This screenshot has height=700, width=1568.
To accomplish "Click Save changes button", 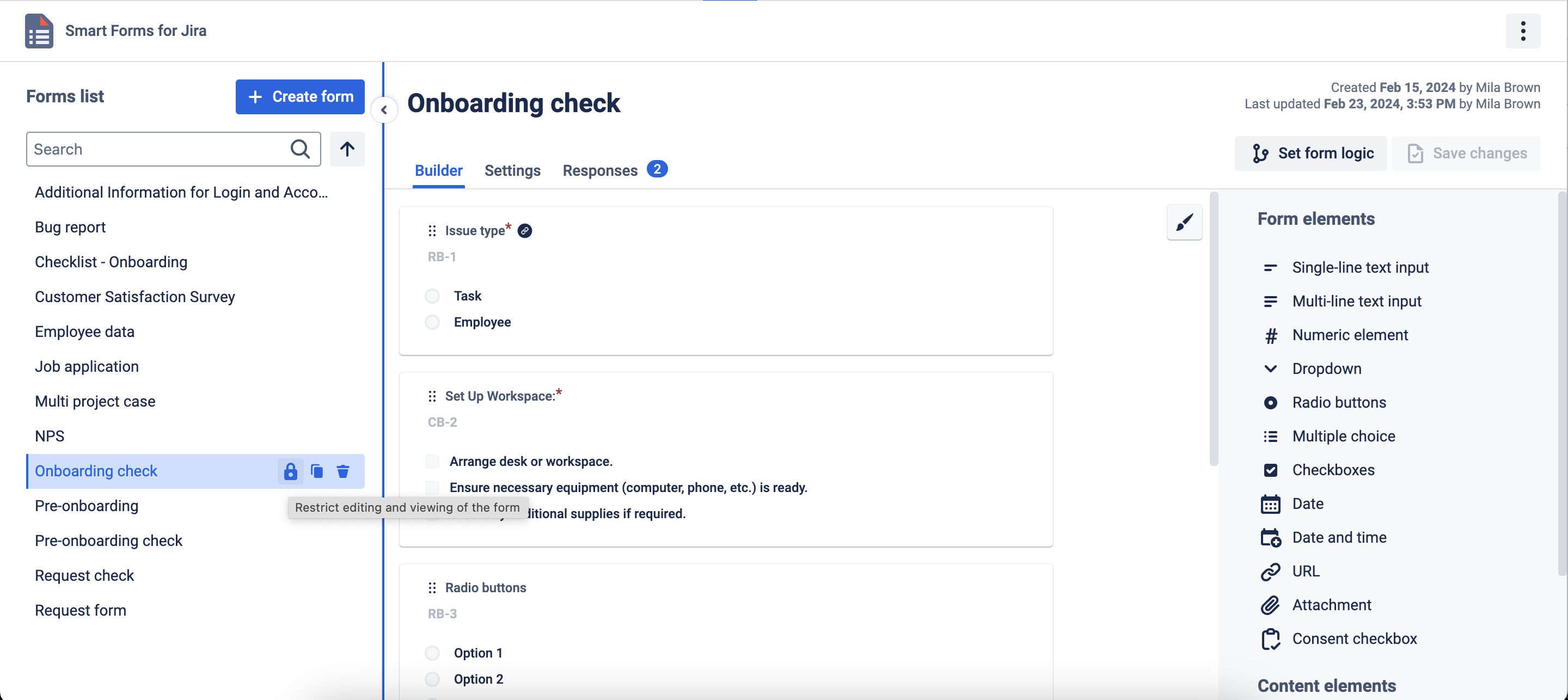I will tap(1468, 153).
